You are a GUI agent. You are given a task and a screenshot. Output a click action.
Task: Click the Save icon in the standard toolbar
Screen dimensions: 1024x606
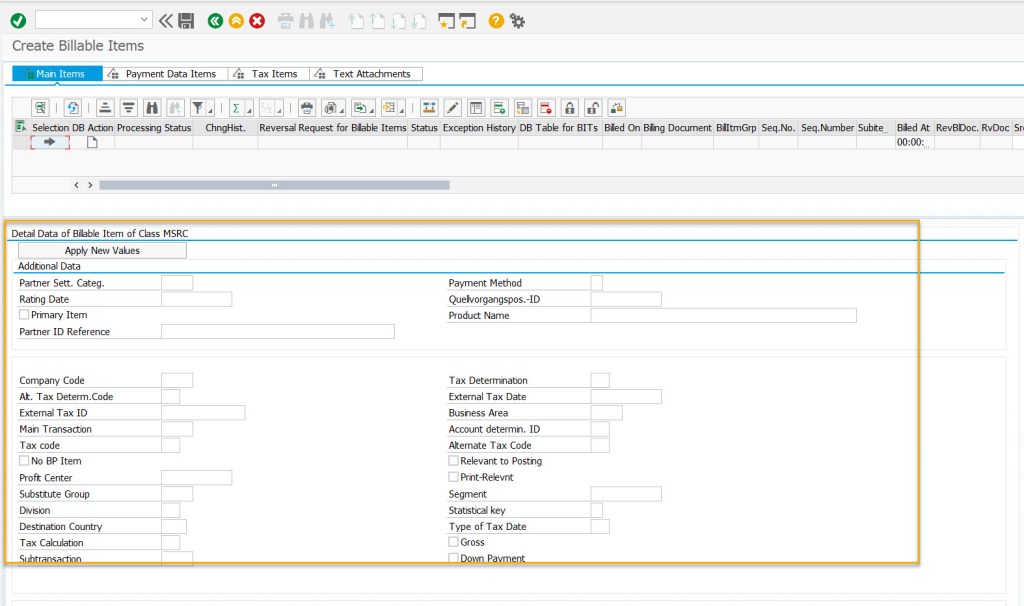[x=185, y=20]
